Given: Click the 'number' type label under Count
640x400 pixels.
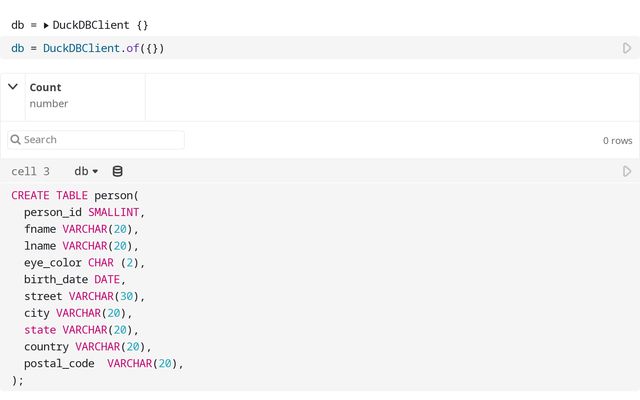Looking at the screenshot, I should click(49, 104).
